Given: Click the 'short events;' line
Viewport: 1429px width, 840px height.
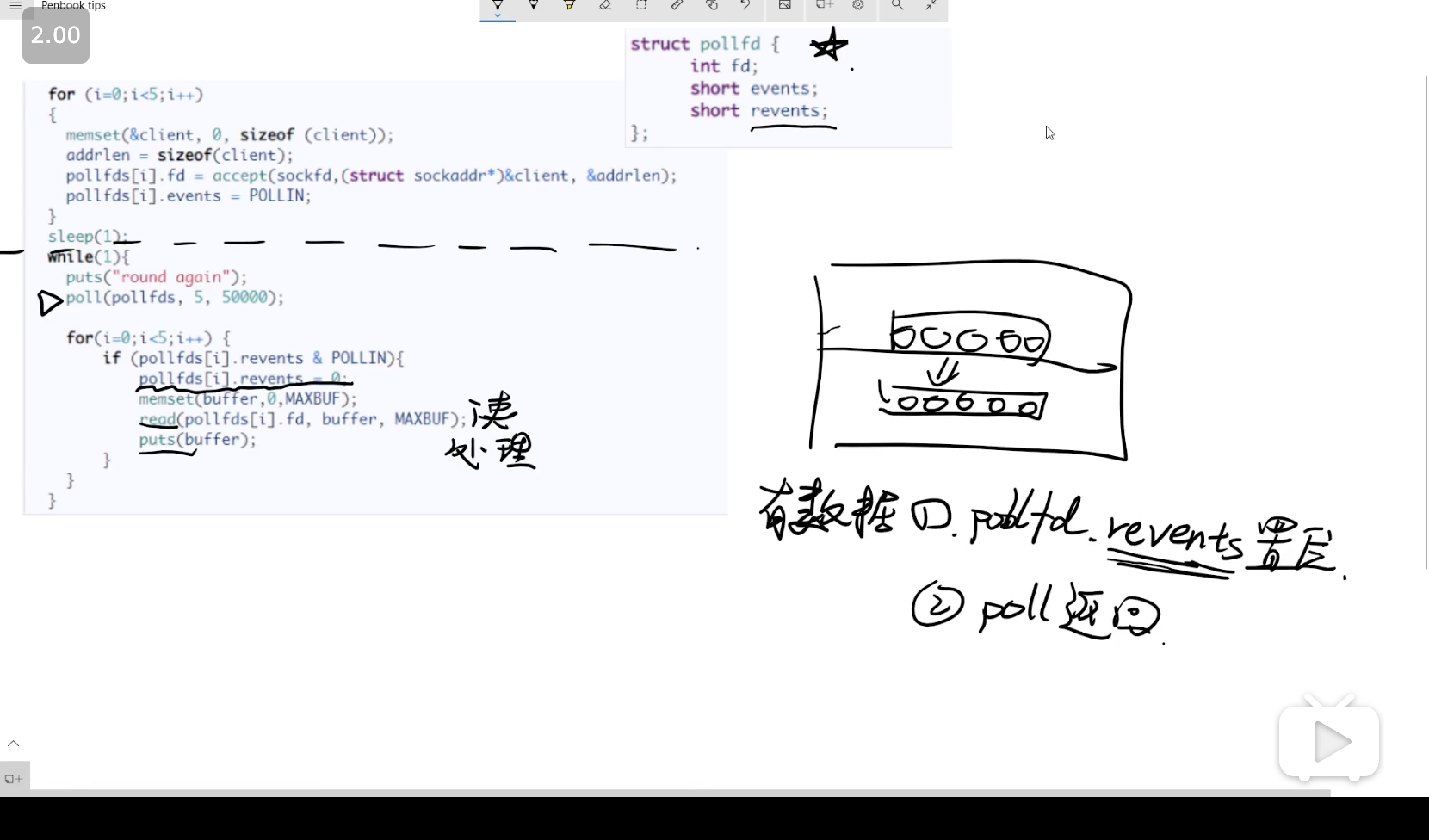Looking at the screenshot, I should coord(754,89).
